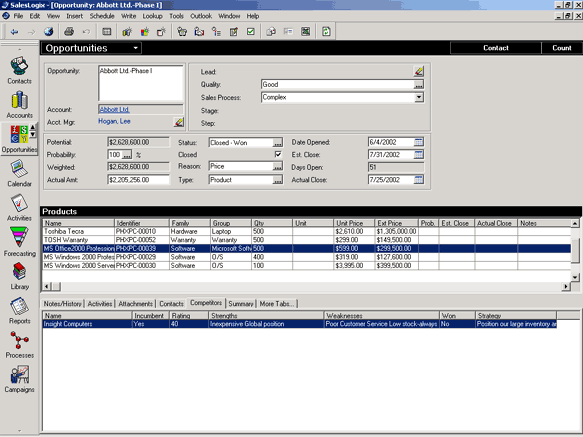Select the PHXPC-00030 product row
The height and width of the screenshot is (437, 583).
[x=307, y=266]
